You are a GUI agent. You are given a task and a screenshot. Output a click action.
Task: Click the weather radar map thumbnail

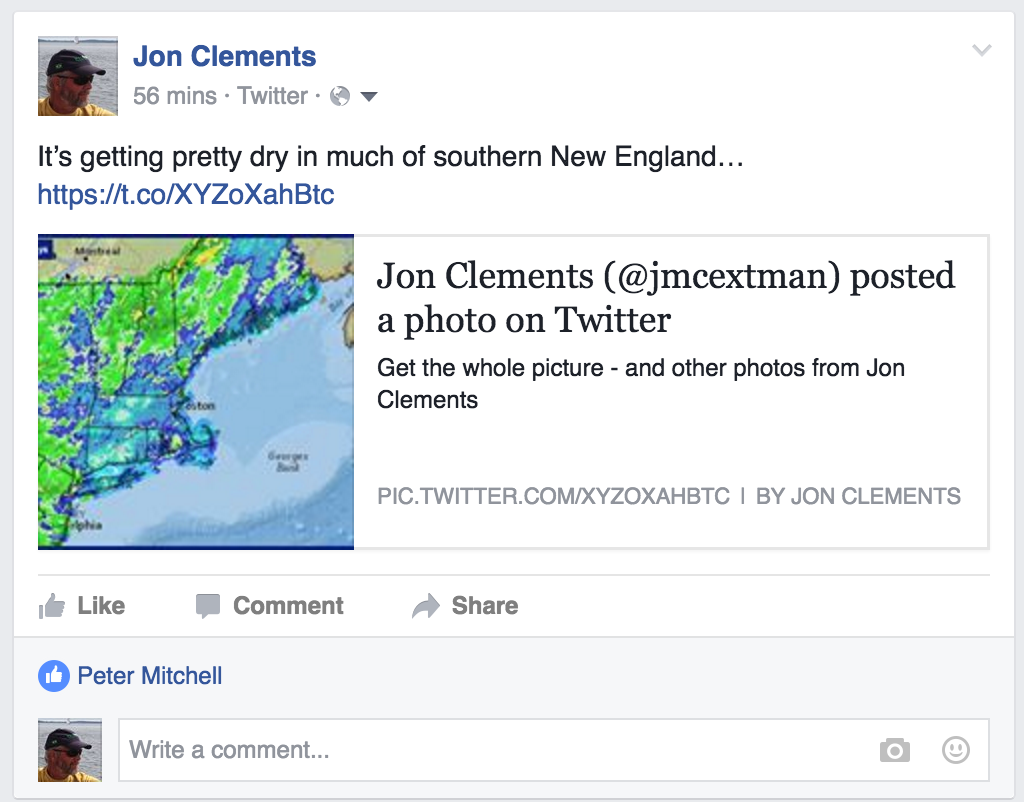[x=196, y=392]
